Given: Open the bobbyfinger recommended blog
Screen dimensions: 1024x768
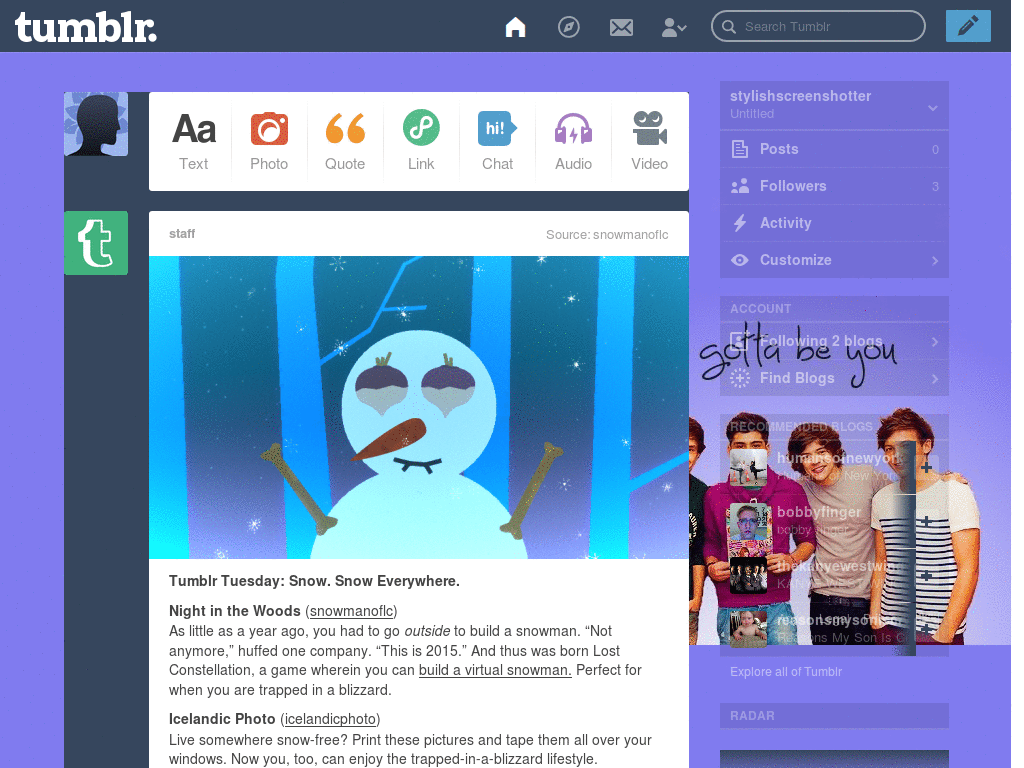Looking at the screenshot, I should [x=818, y=512].
